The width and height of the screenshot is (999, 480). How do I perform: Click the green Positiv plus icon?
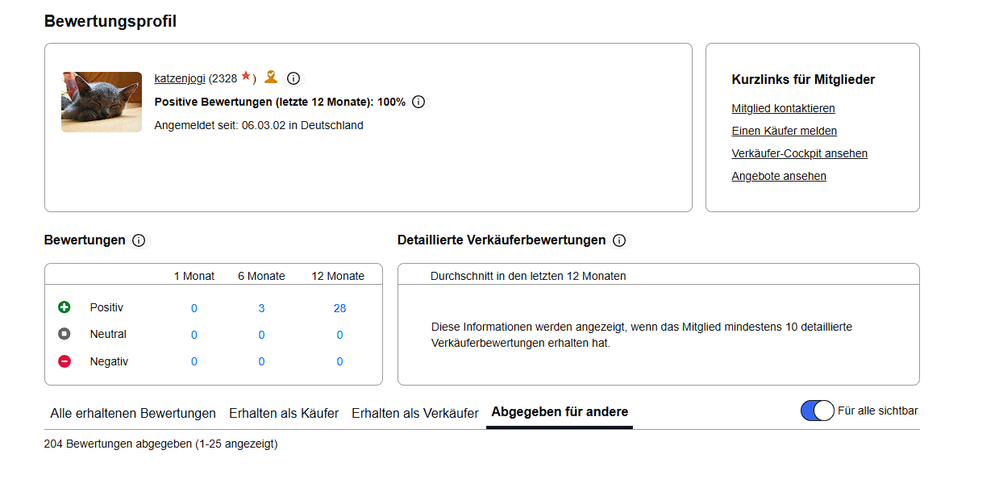[65, 308]
